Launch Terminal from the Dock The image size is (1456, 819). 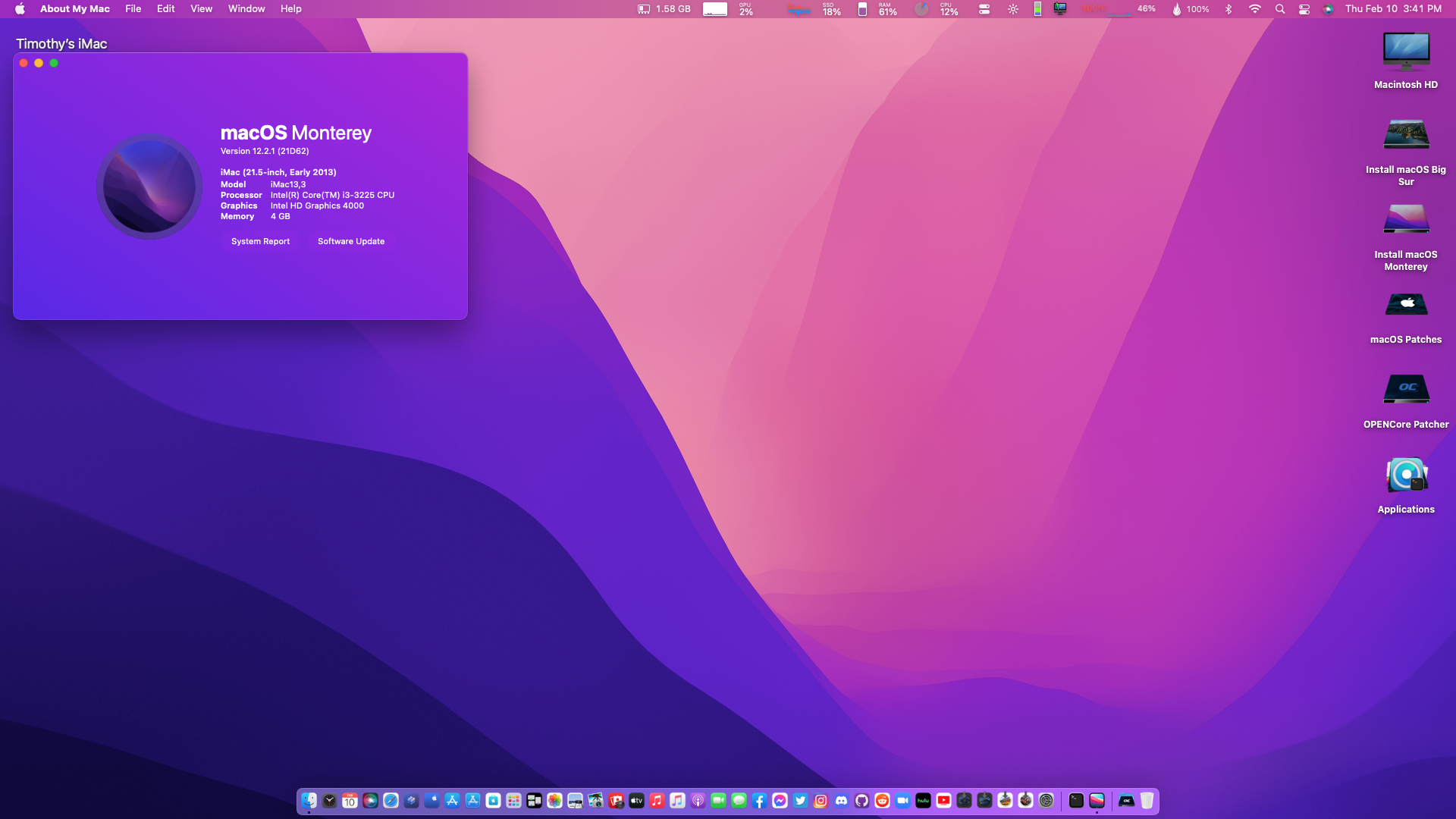[1076, 800]
